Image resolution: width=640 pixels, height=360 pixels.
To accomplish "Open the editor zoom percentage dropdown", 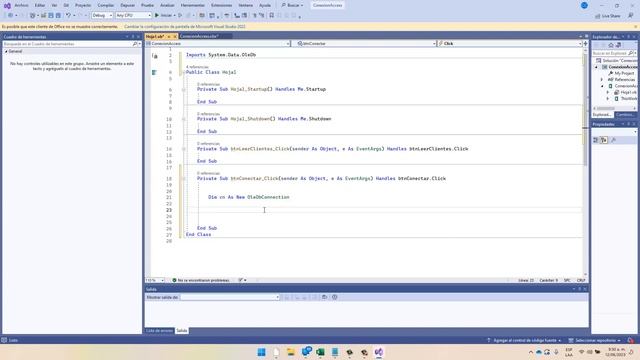I will [x=155, y=280].
